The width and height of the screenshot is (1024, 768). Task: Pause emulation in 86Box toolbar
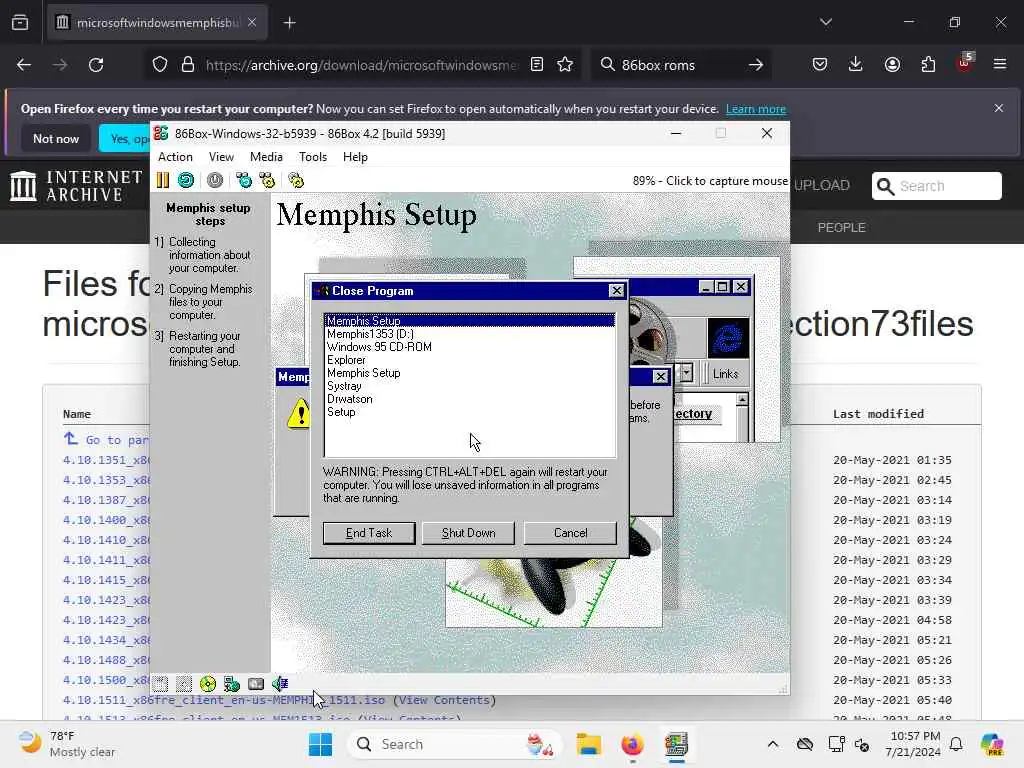click(x=163, y=180)
